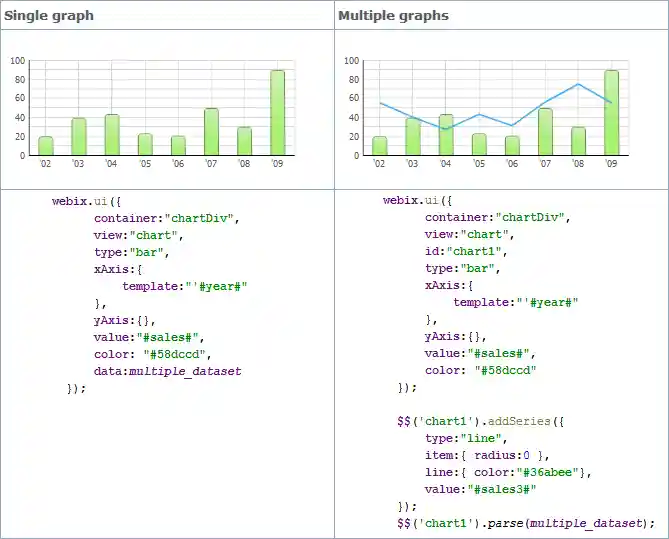Click the '07 bar in the Single graph chart

point(211,132)
